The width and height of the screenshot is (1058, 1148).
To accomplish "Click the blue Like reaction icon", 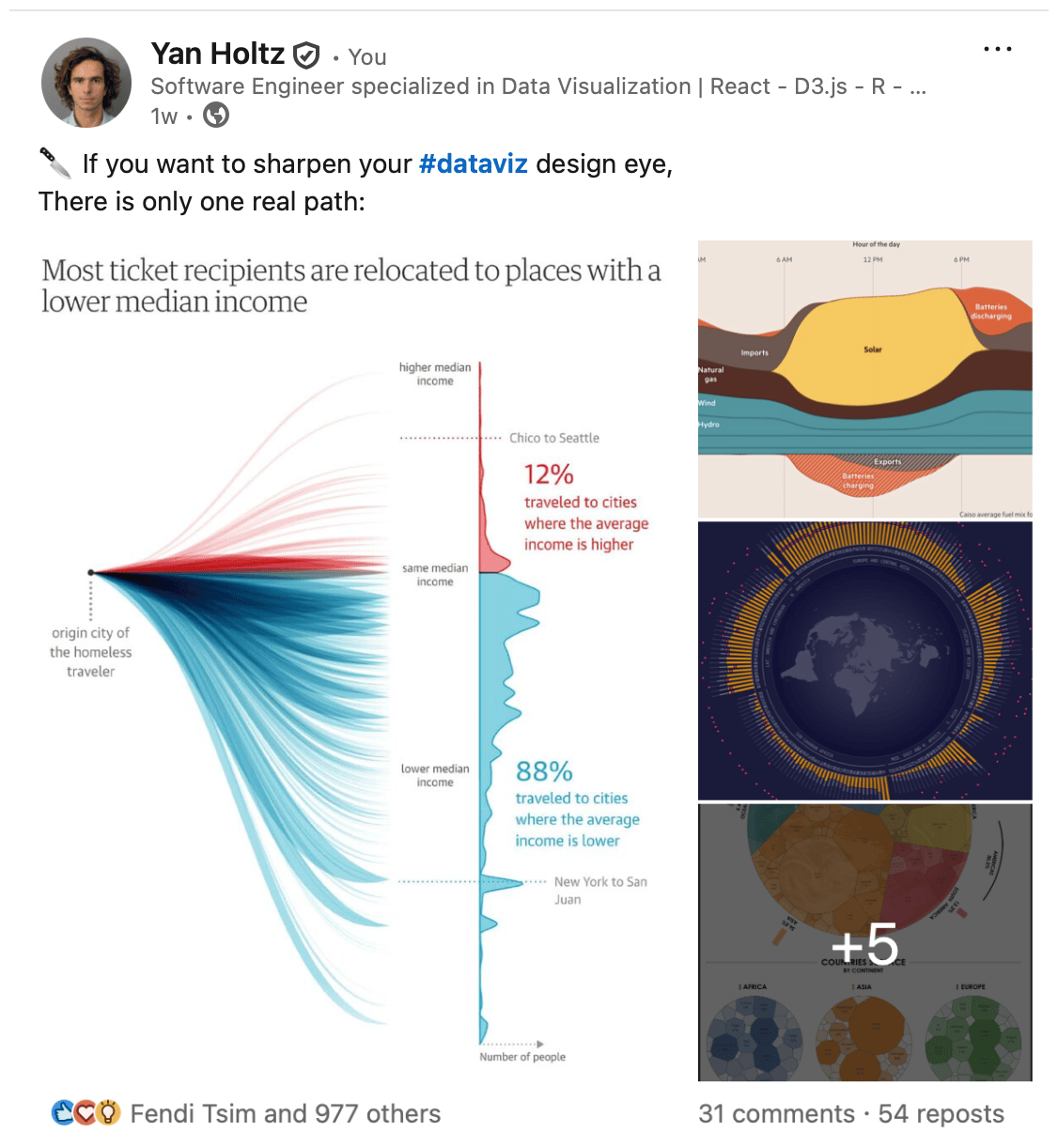I will pos(63,1113).
